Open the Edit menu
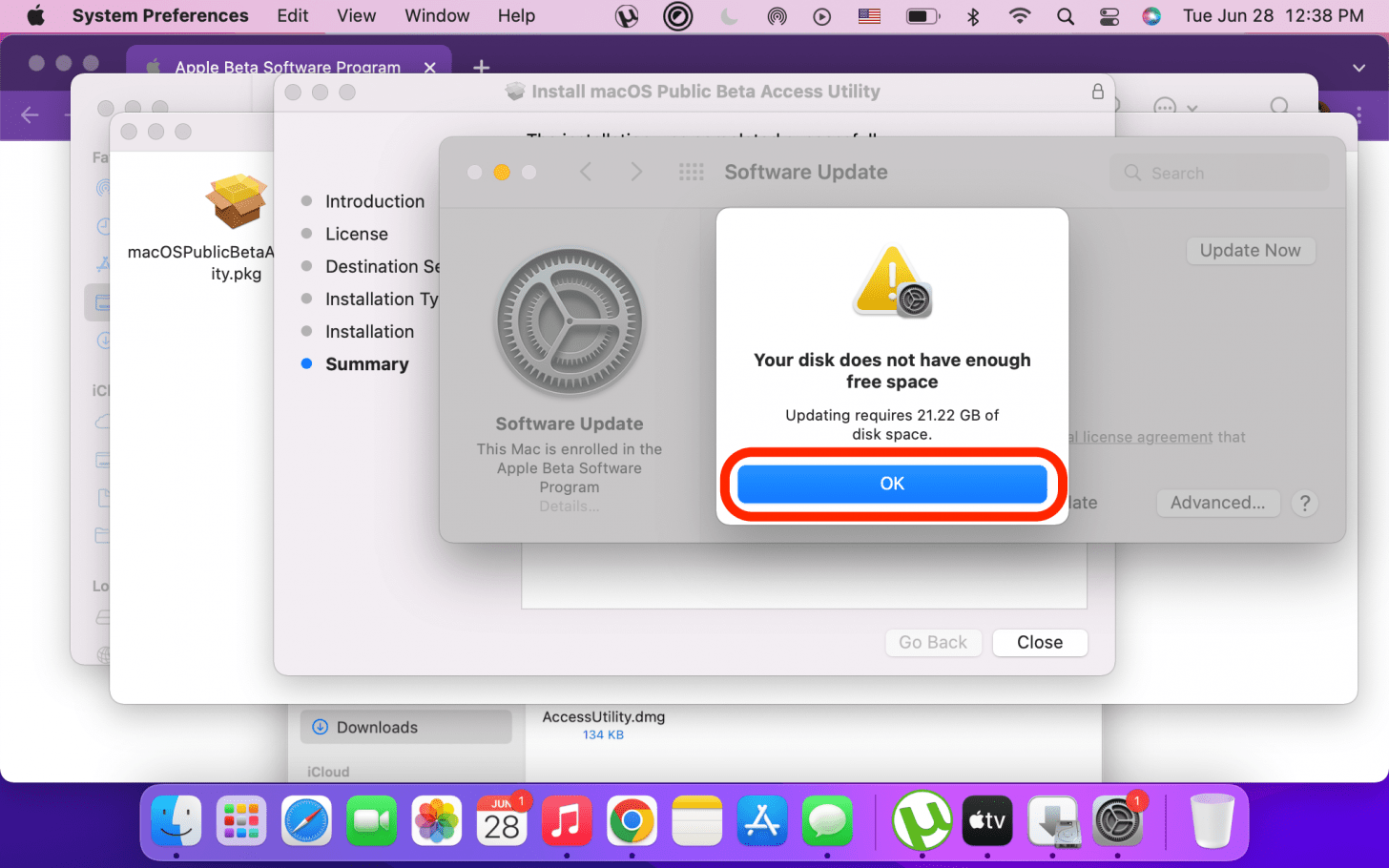1389x868 pixels. coord(292,16)
